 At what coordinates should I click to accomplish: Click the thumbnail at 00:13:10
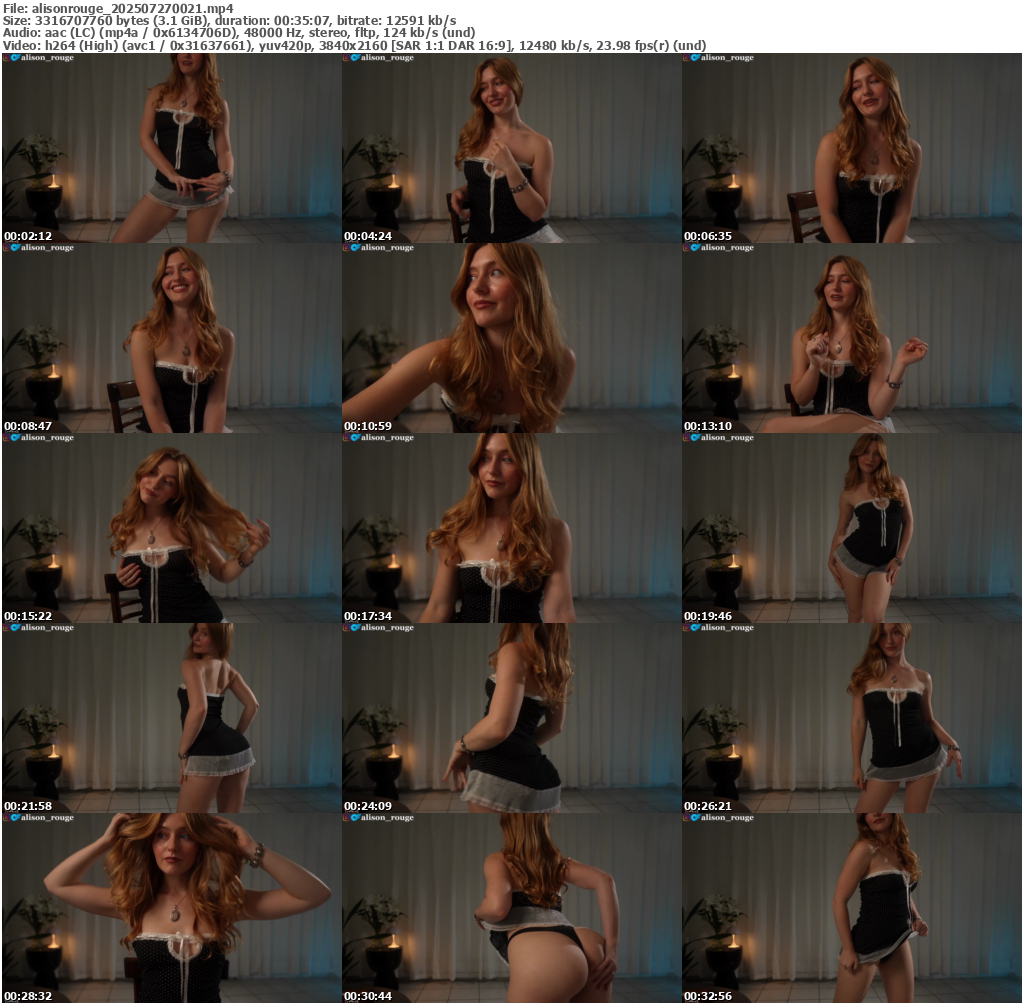click(852, 338)
